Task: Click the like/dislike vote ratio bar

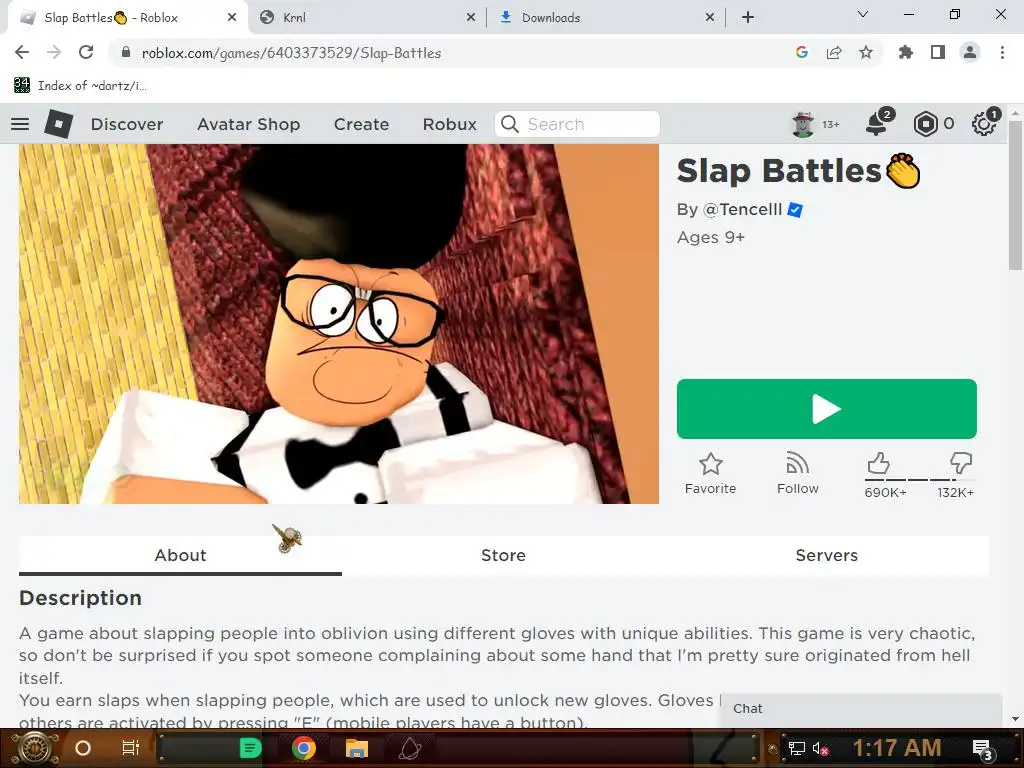Action: (918, 479)
